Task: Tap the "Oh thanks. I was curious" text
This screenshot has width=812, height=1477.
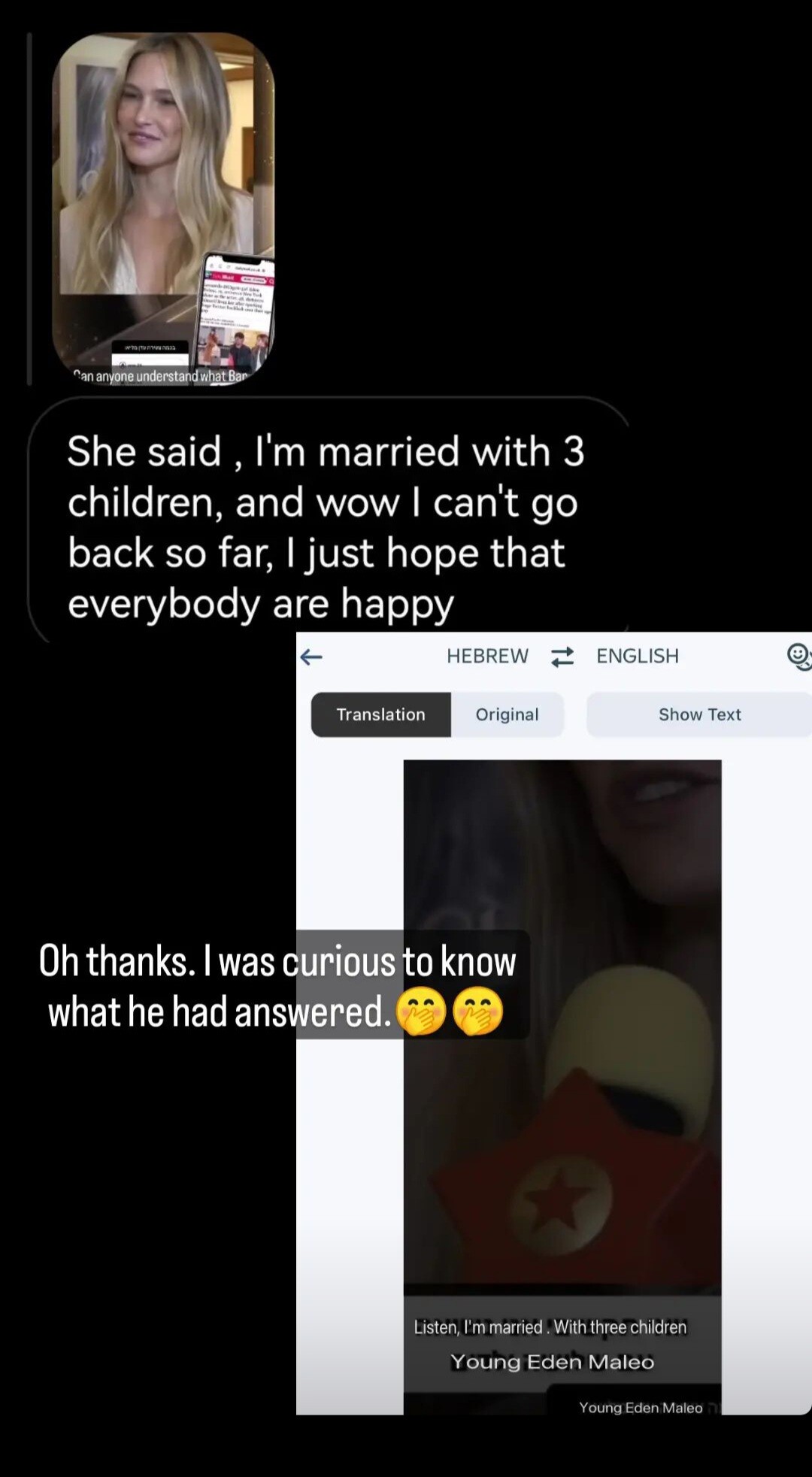Action: [x=277, y=986]
